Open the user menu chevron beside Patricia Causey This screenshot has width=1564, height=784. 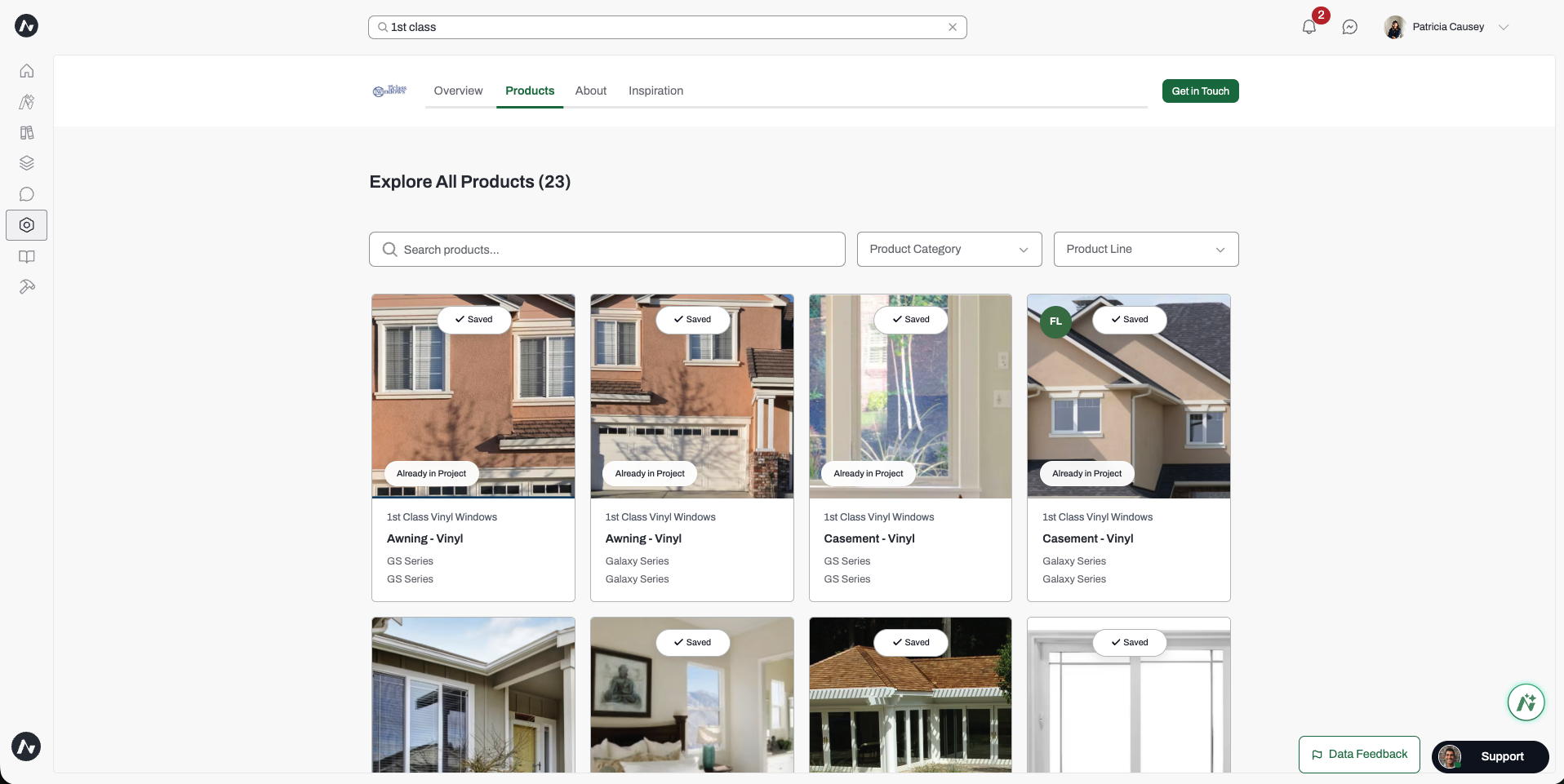1504,27
